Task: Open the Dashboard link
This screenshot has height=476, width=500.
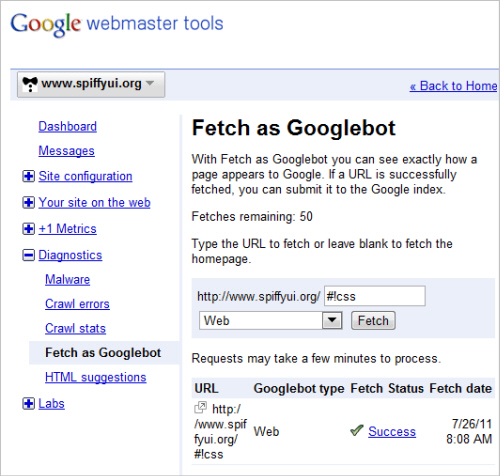Action: [68, 127]
